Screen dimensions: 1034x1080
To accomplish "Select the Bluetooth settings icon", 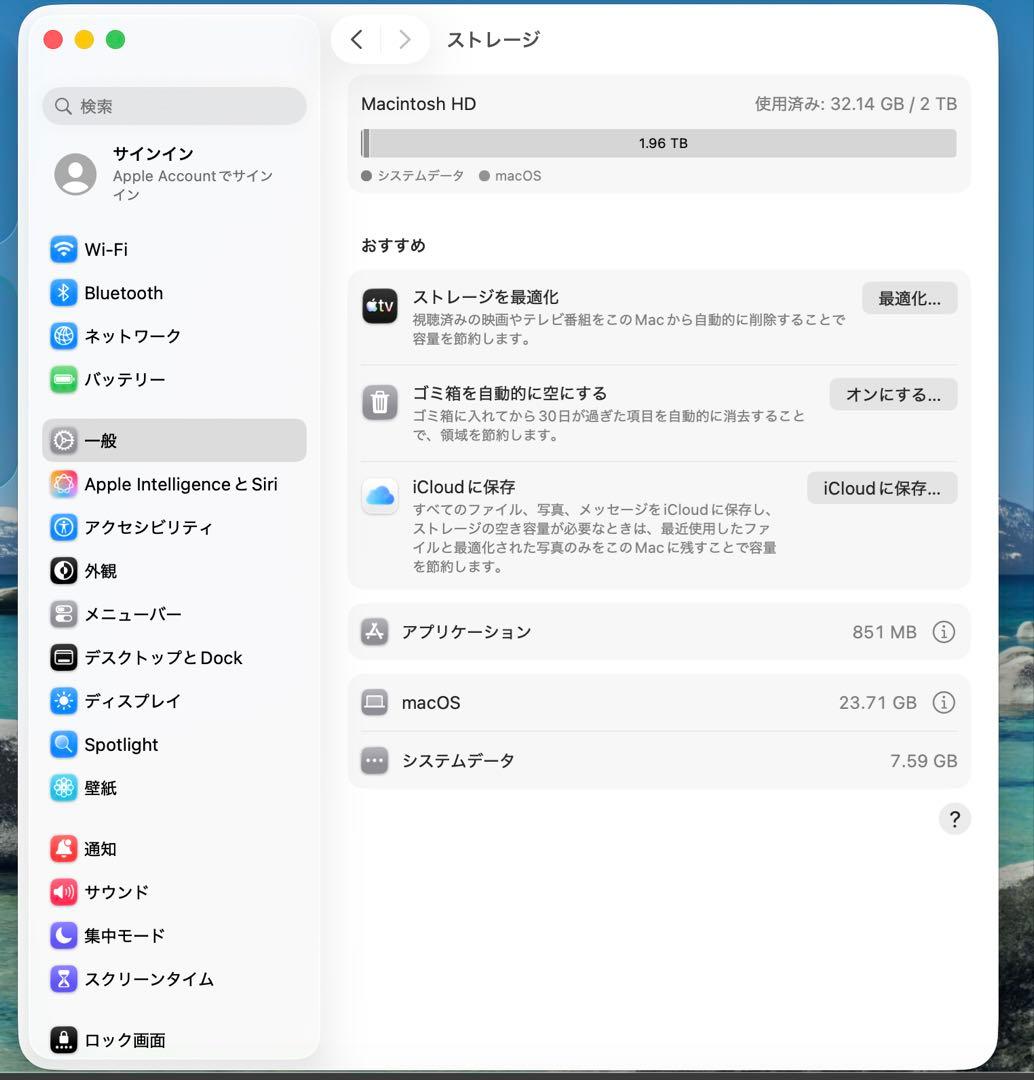I will [x=63, y=292].
